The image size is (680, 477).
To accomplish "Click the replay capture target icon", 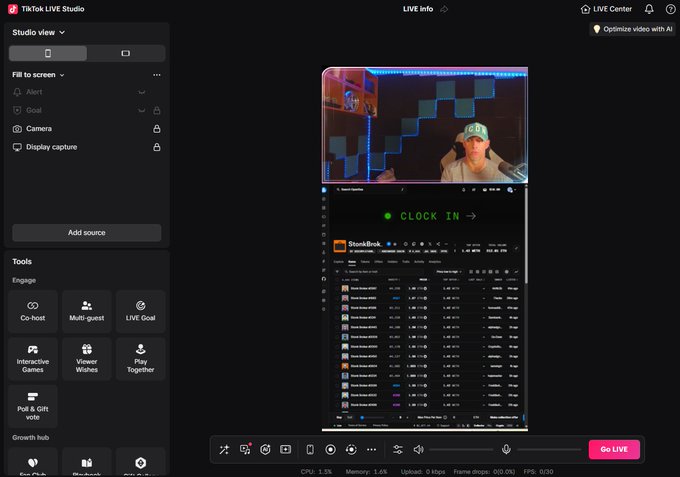I will click(x=351, y=450).
